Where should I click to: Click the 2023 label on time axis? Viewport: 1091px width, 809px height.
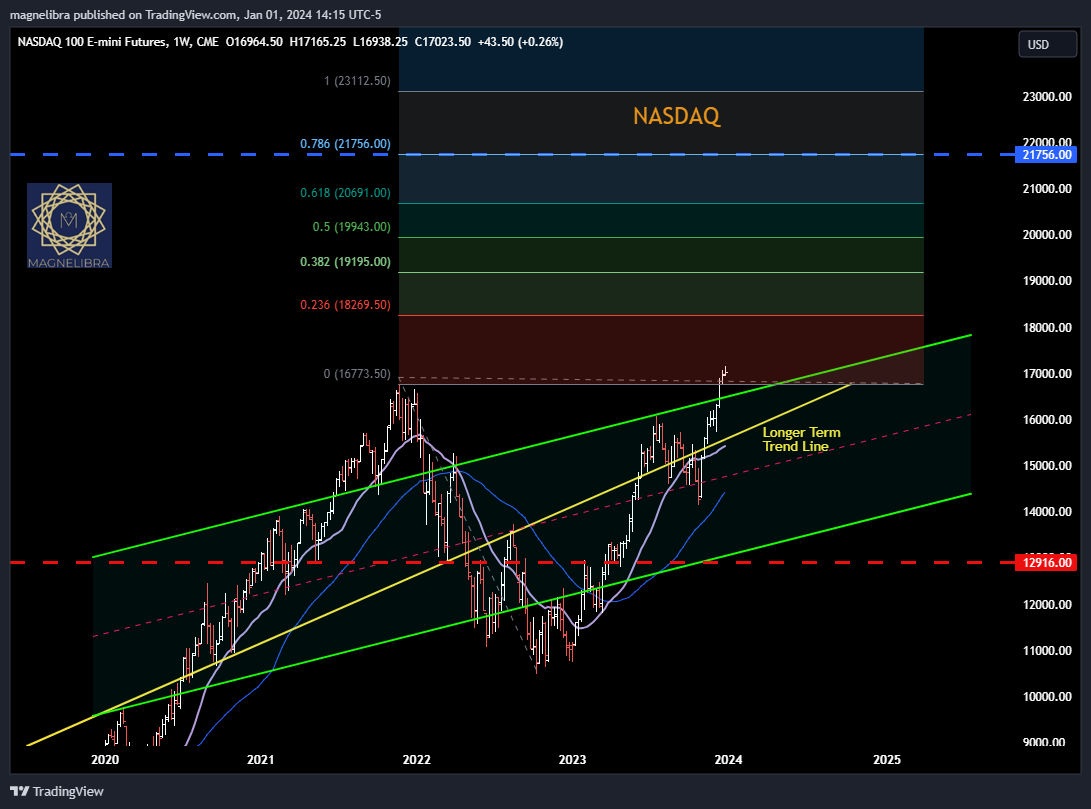pos(573,760)
